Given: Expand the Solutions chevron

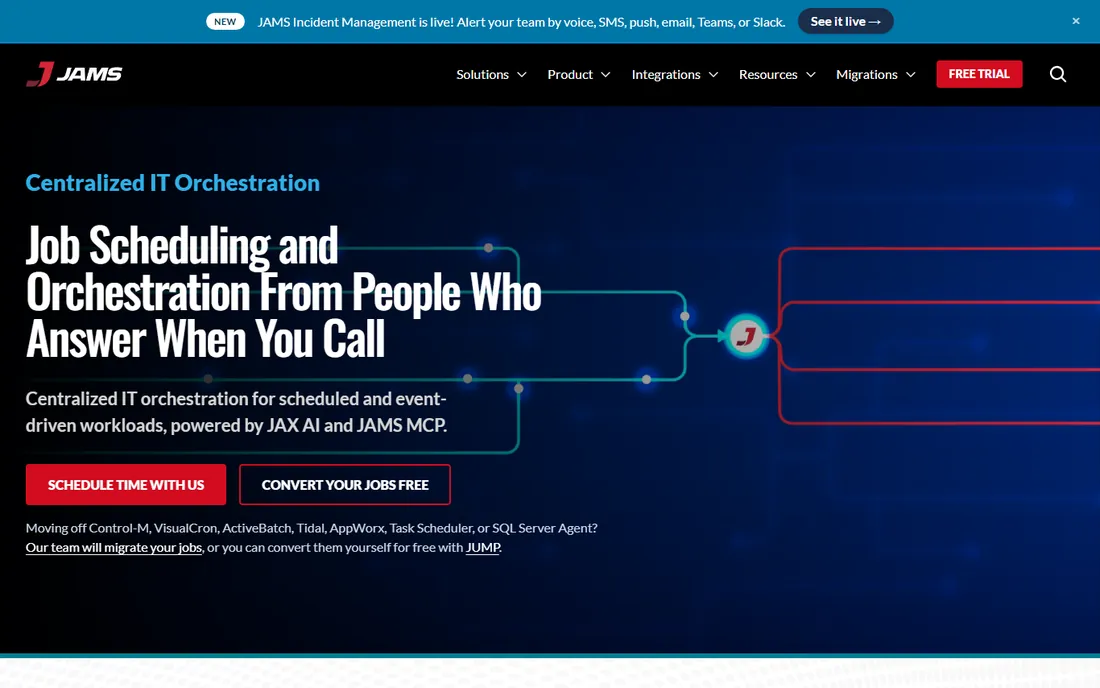Looking at the screenshot, I should (522, 74).
